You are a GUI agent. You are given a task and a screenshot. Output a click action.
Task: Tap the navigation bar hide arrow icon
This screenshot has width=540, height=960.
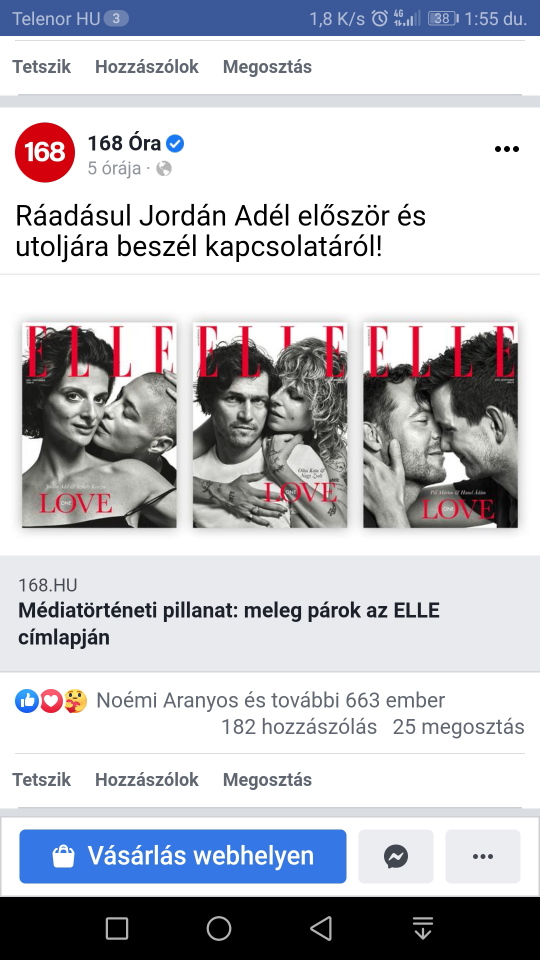pos(422,928)
